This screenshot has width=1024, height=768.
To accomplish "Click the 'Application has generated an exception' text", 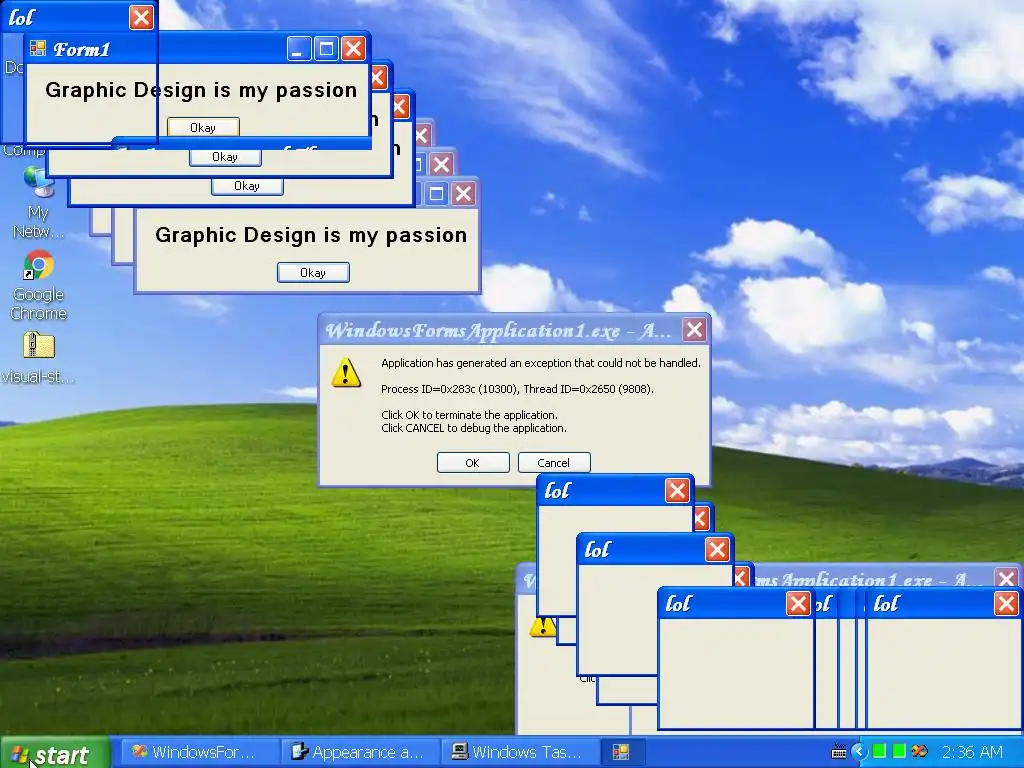I will [541, 363].
